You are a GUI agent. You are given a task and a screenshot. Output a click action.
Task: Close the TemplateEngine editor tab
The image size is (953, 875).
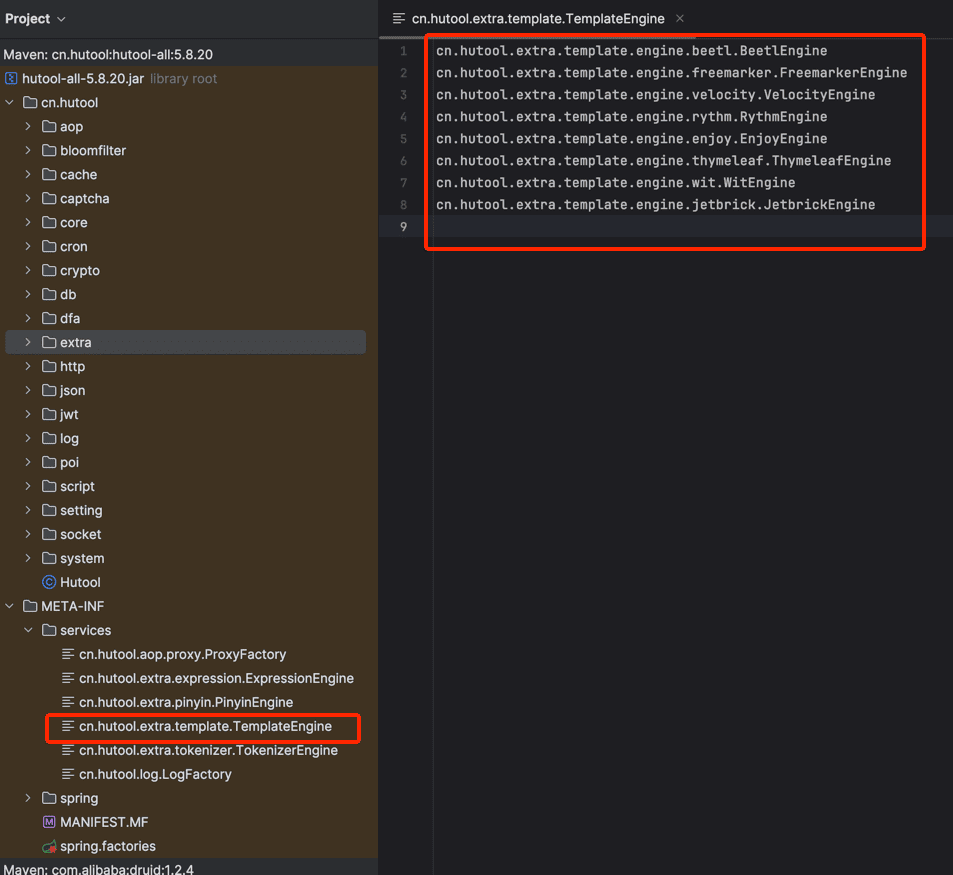pyautogui.click(x=679, y=19)
